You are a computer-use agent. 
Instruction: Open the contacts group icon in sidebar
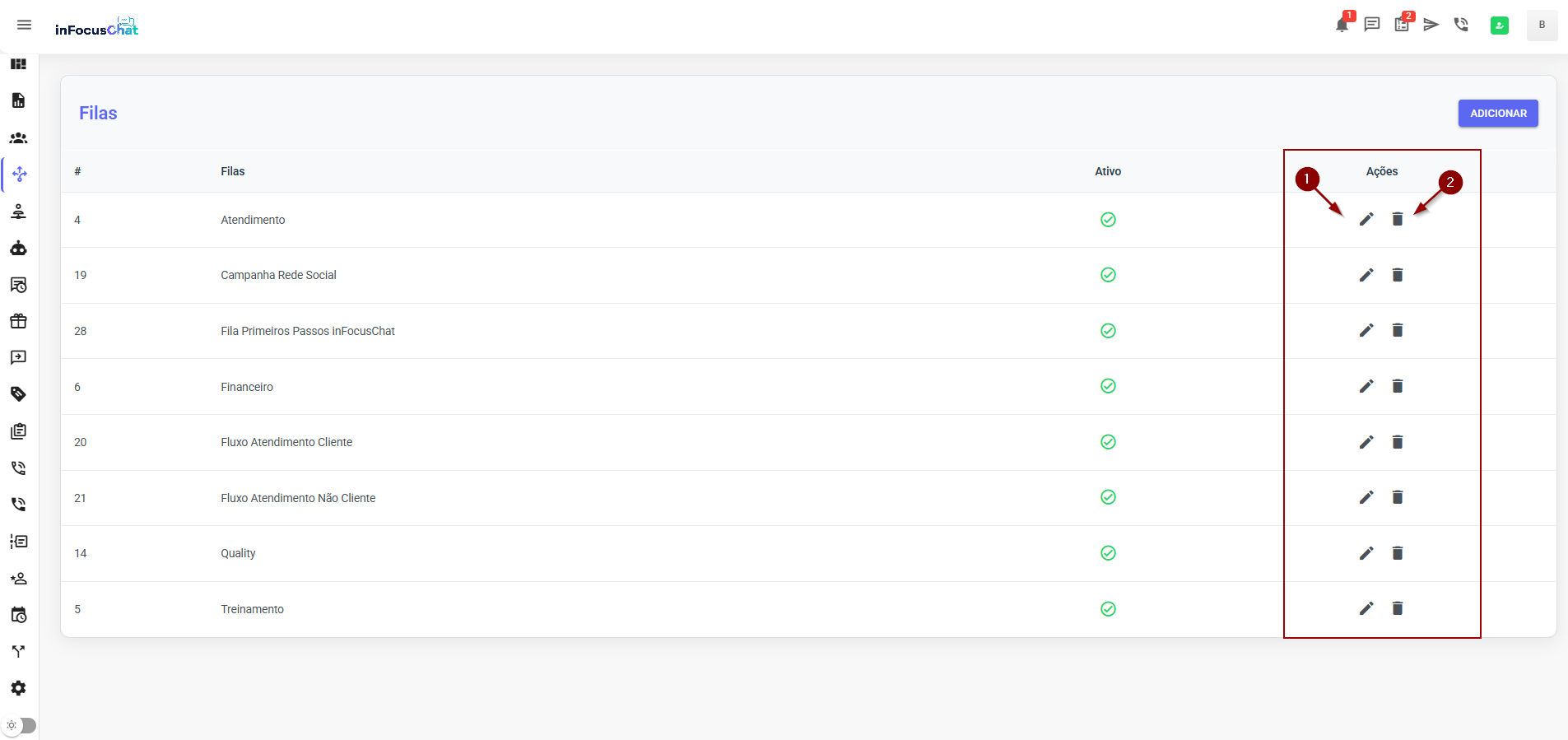coord(18,138)
